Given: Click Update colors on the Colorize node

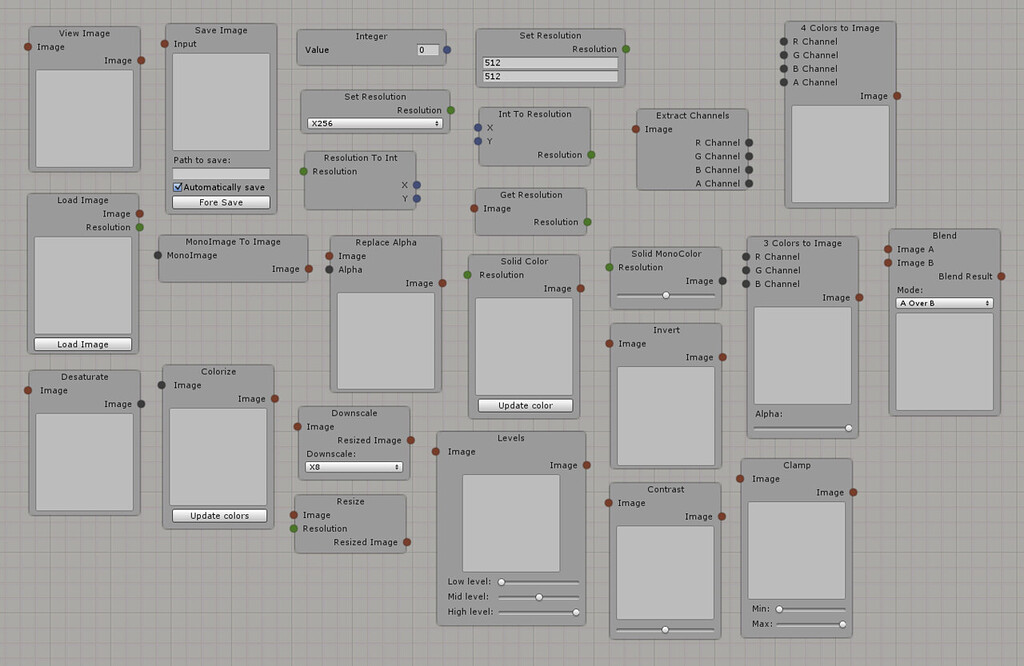Looking at the screenshot, I should pyautogui.click(x=218, y=515).
